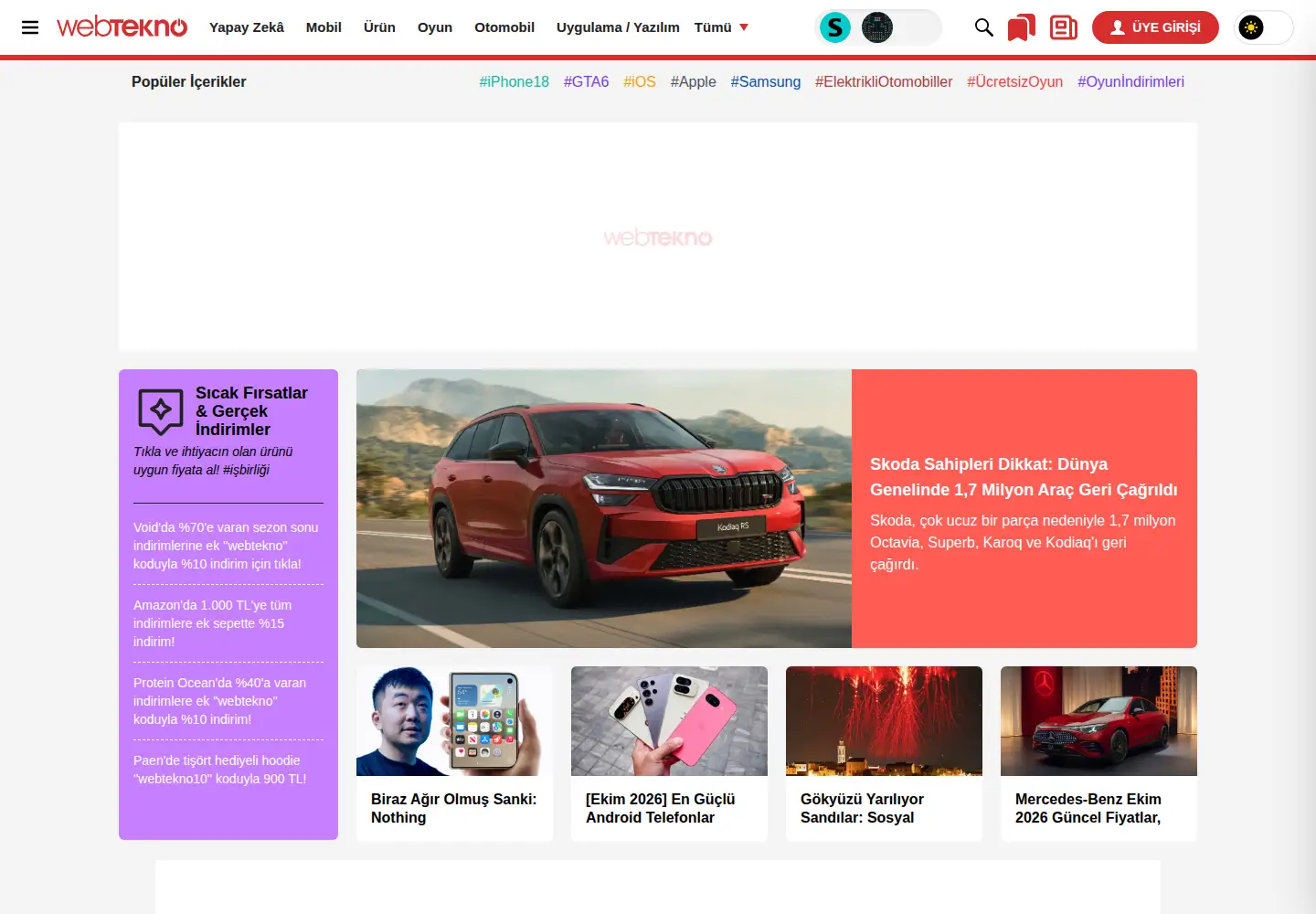Open the #ElektrikliOtomobiller tag
Screen dimensions: 1316x914
[884, 81]
